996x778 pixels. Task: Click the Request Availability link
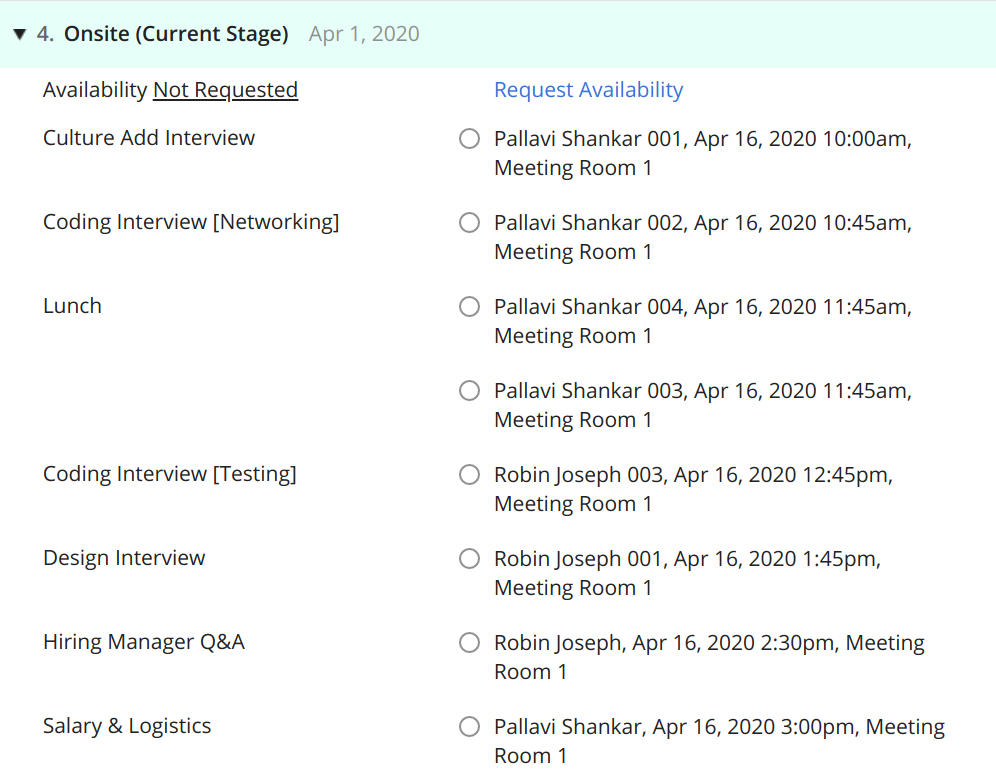[588, 90]
